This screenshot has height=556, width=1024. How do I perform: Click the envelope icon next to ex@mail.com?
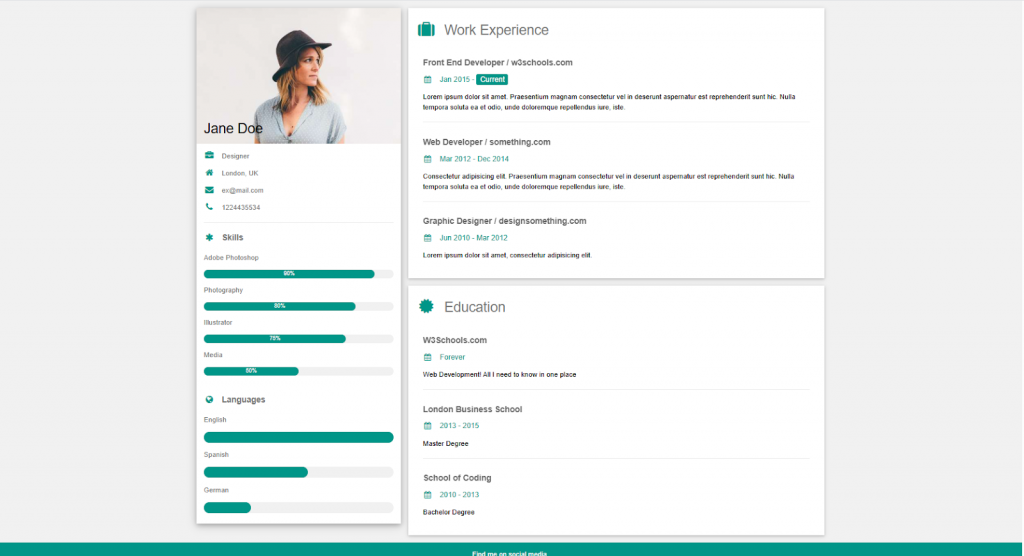click(x=209, y=190)
